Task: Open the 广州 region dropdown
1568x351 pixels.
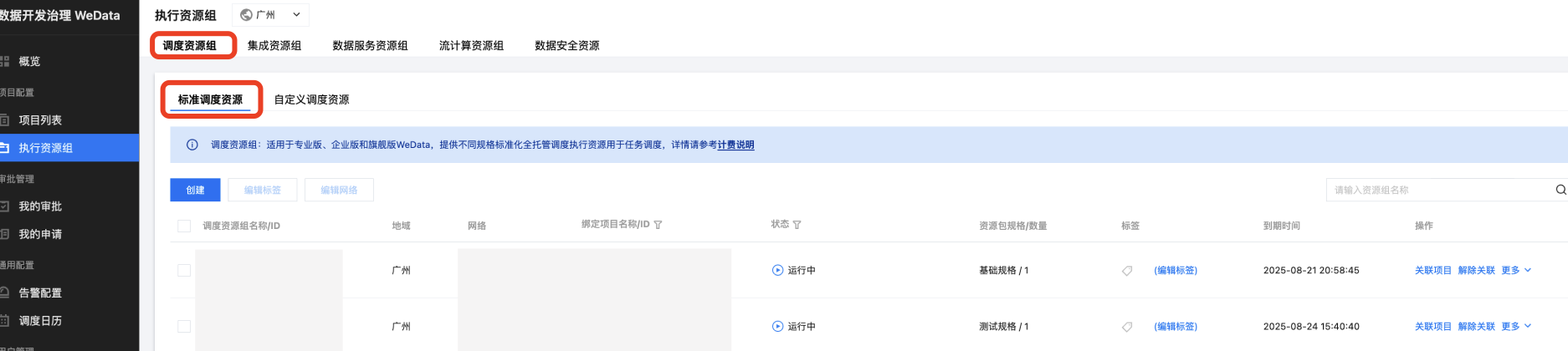Action: 273,15
